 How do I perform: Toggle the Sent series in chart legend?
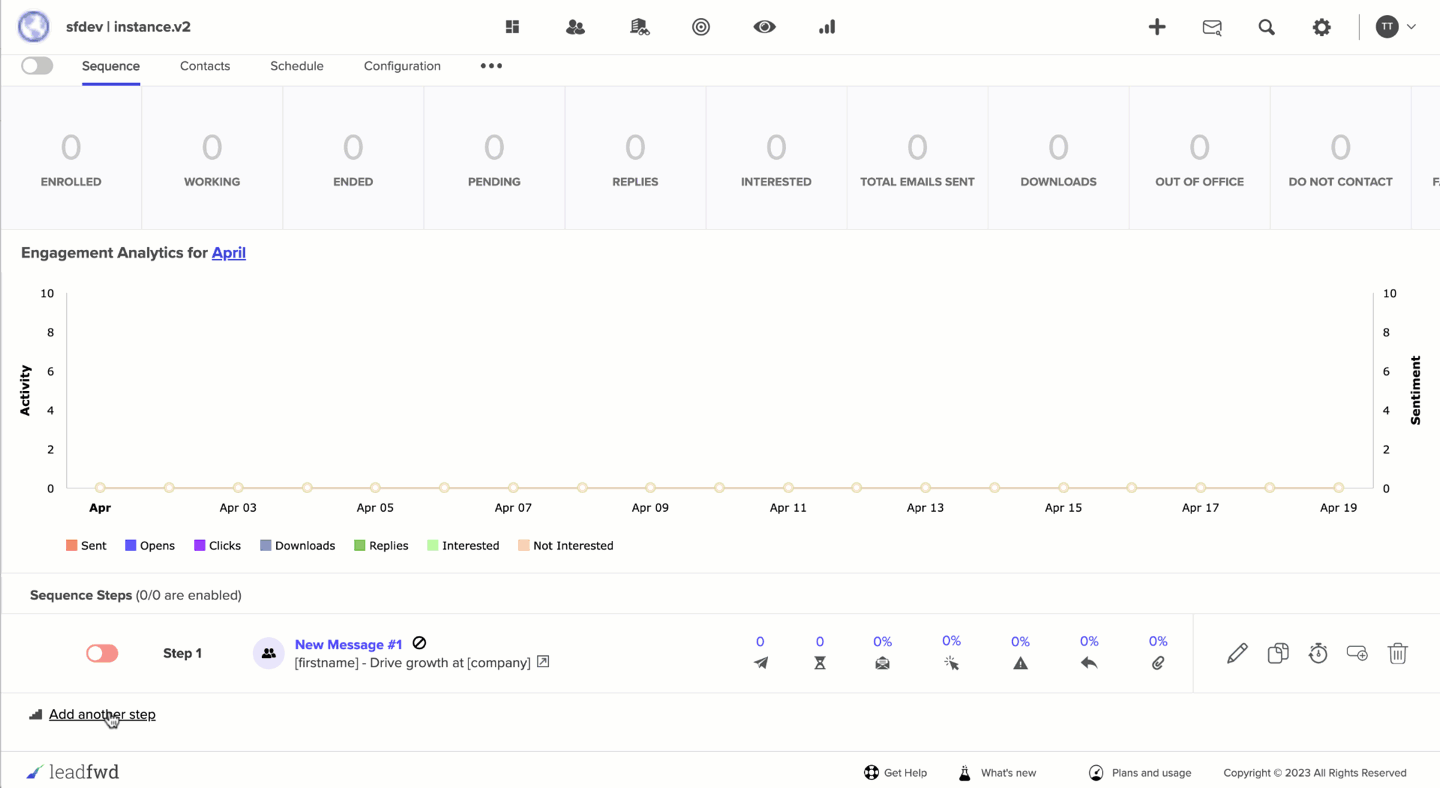(86, 546)
